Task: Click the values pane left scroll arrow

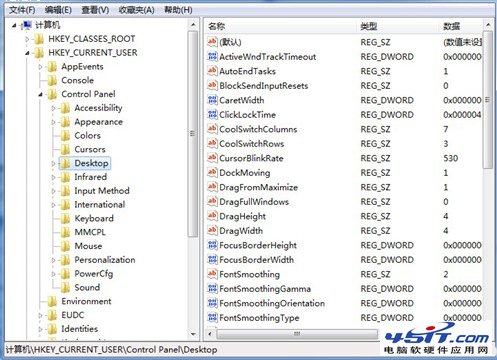Action: [x=210, y=334]
